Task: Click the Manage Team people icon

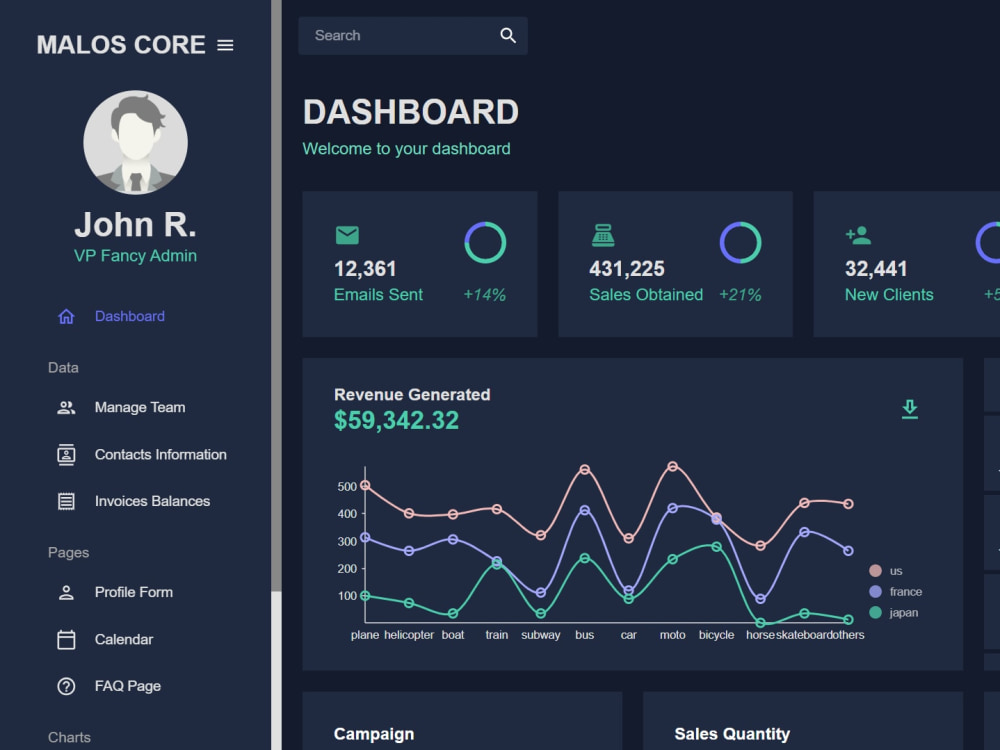Action: 66,408
